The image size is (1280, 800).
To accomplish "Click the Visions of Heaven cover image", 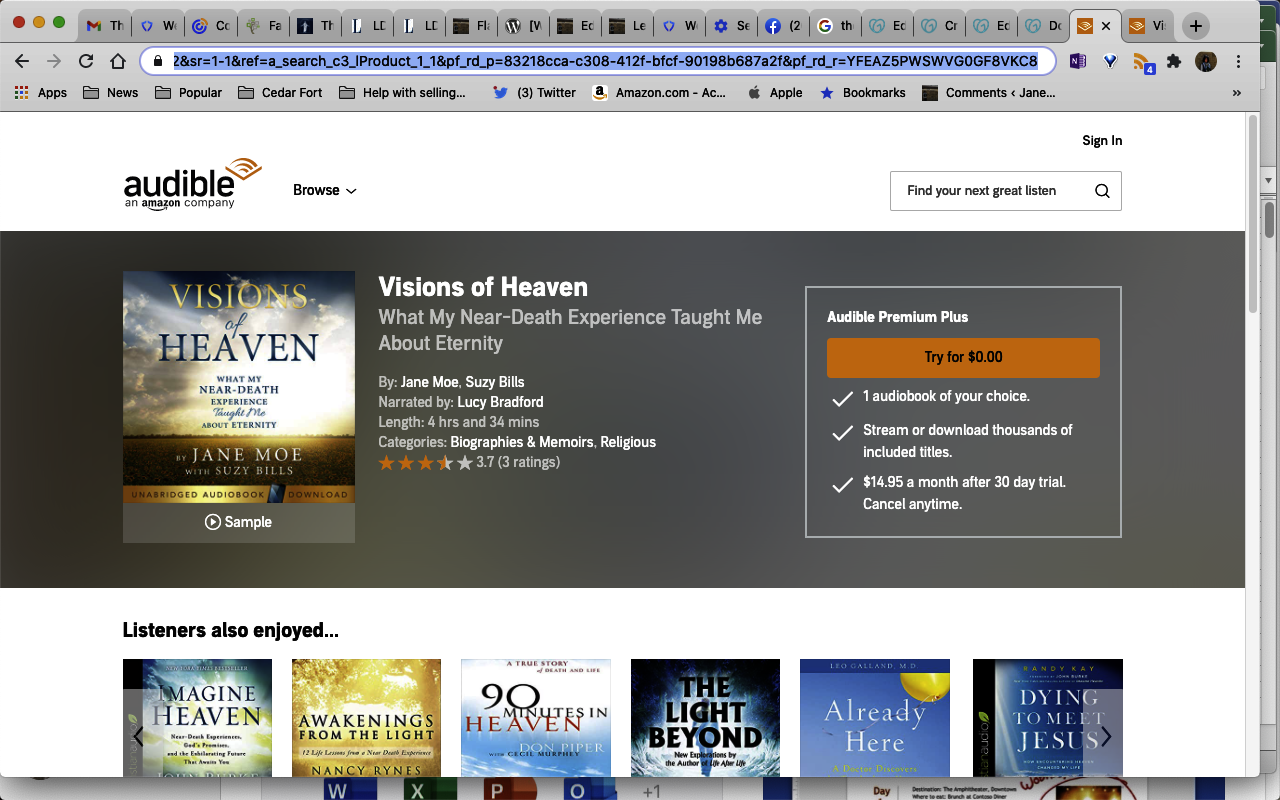I will click(239, 387).
